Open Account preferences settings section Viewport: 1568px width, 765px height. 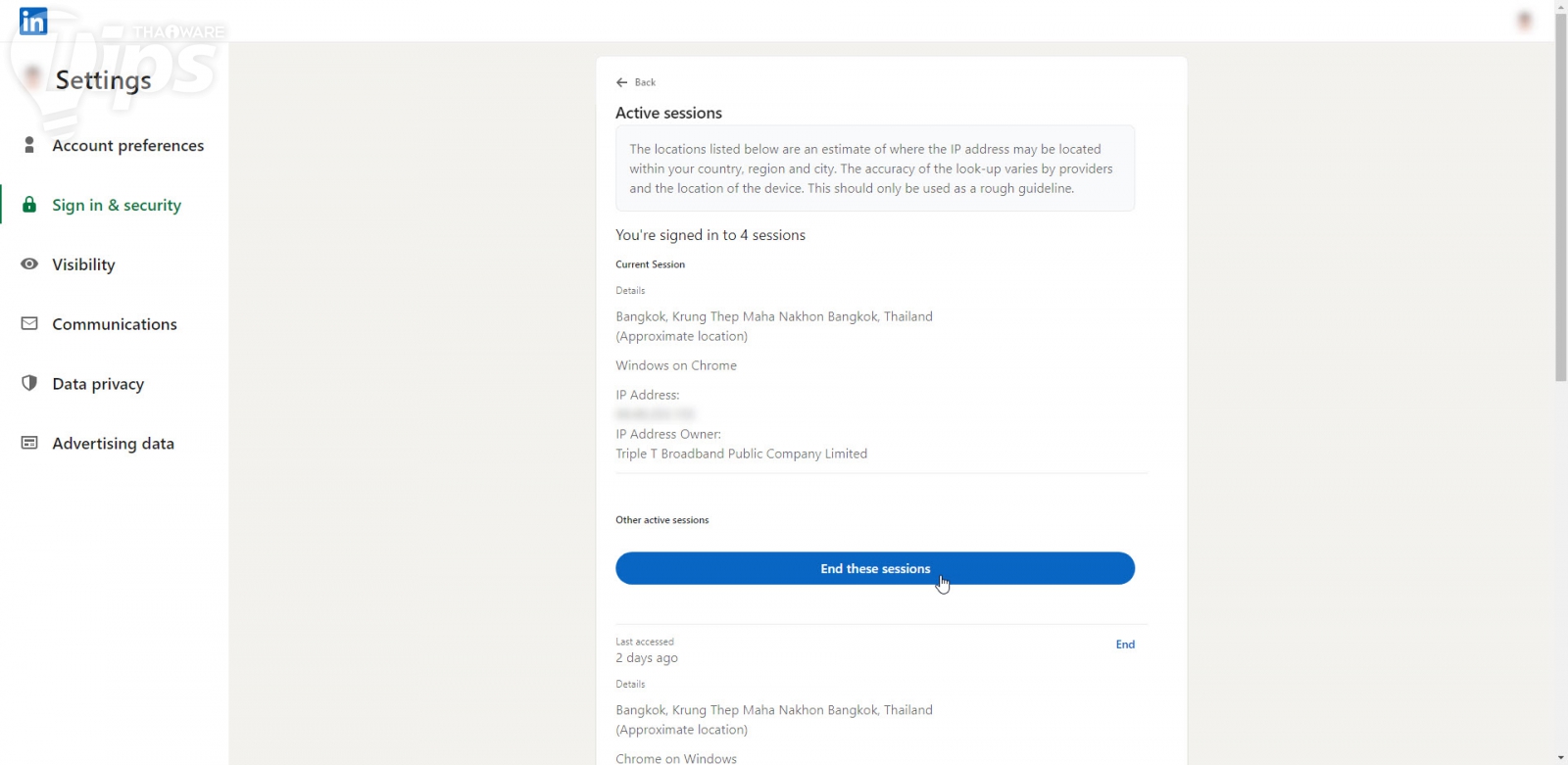coord(127,146)
